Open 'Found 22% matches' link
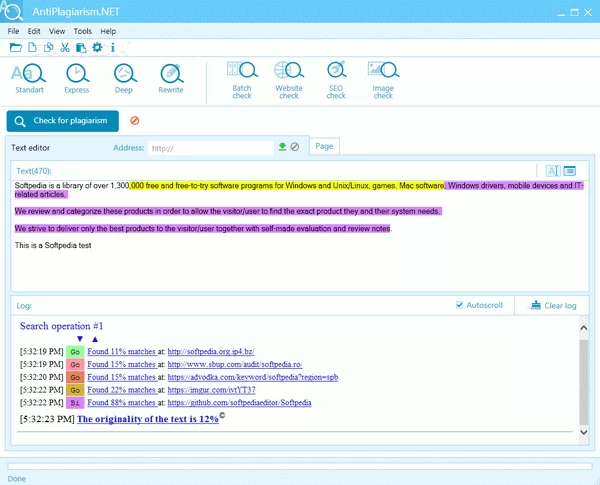Viewport: 600px width, 485px height. point(122,390)
